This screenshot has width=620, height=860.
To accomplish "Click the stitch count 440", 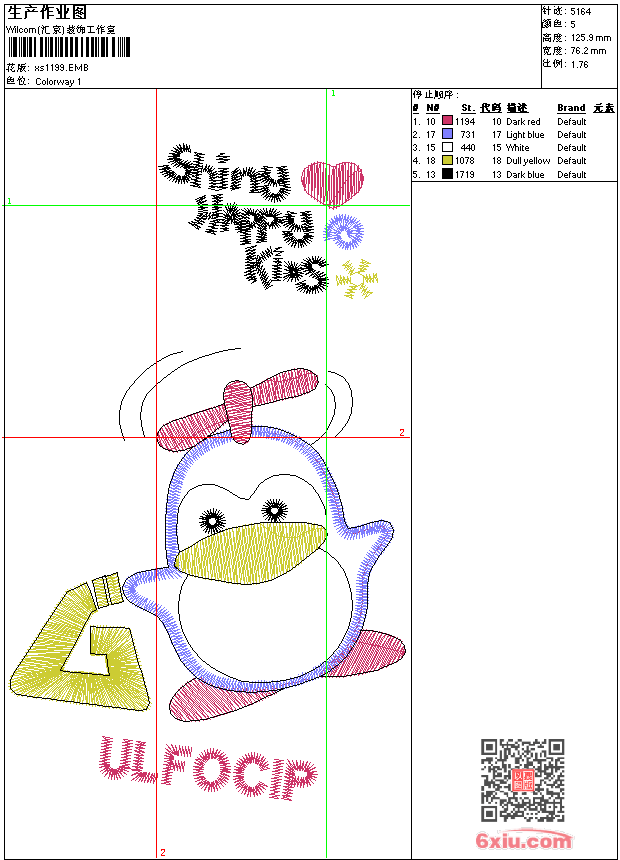I will pos(467,148).
